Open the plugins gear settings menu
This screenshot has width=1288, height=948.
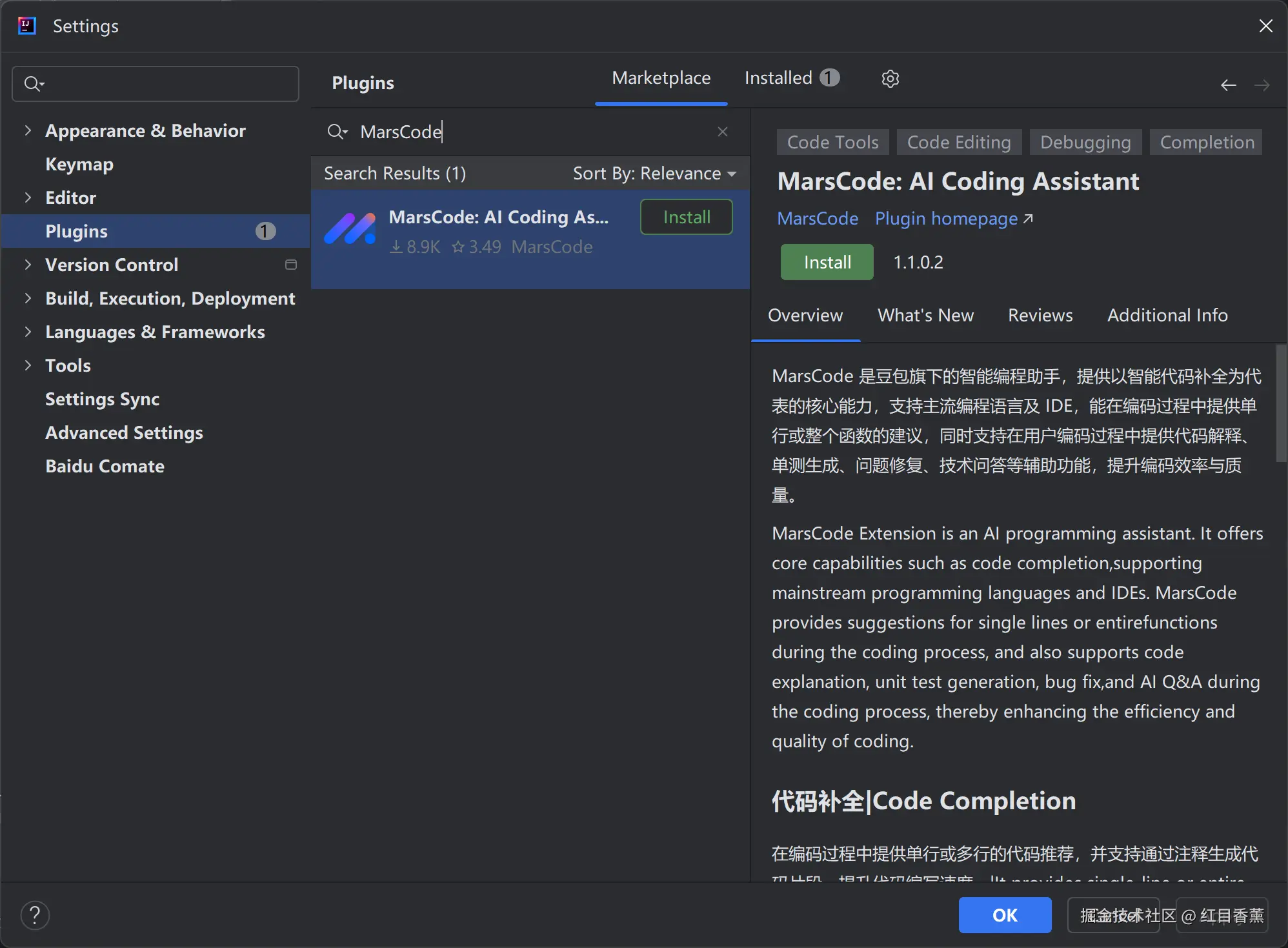pos(890,79)
